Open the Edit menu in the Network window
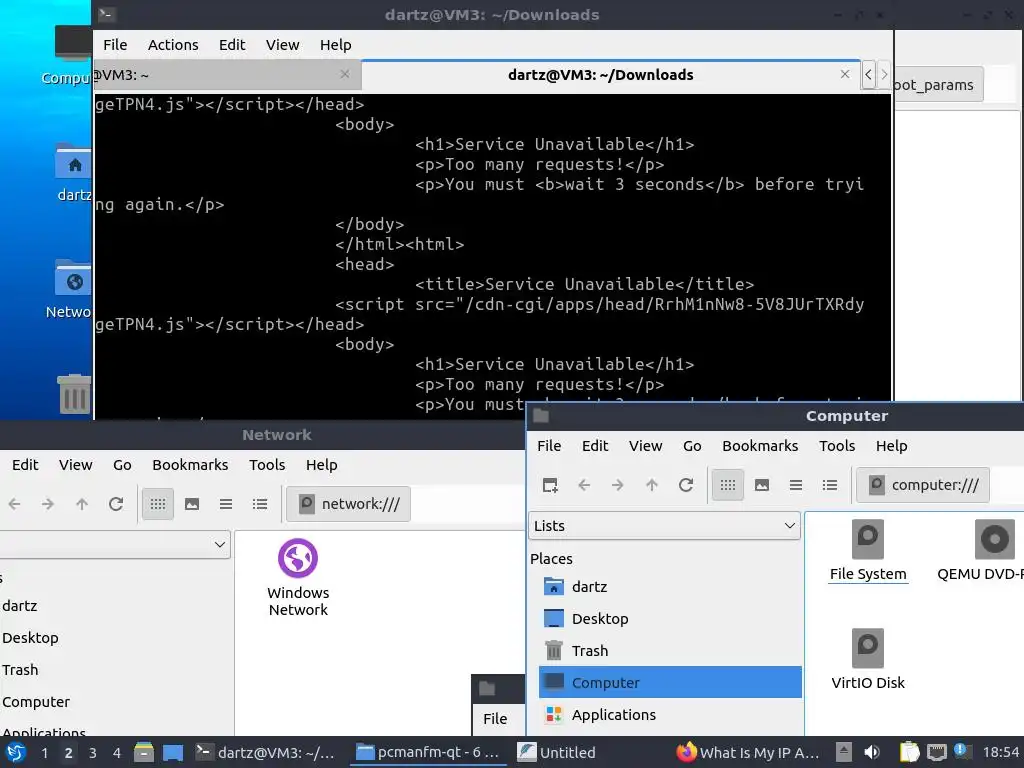The width and height of the screenshot is (1024, 768). coord(25,465)
